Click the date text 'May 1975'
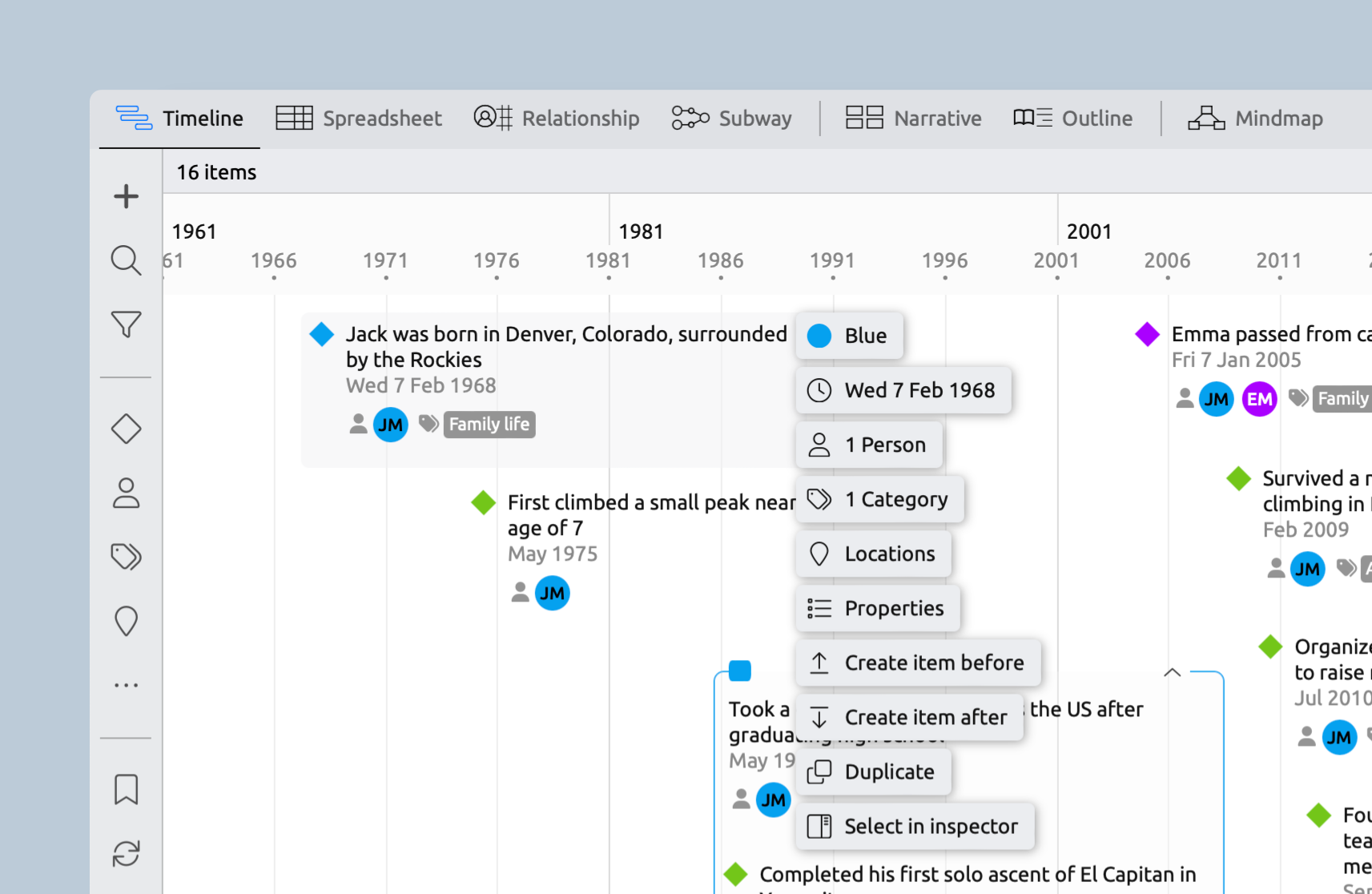 coord(553,554)
